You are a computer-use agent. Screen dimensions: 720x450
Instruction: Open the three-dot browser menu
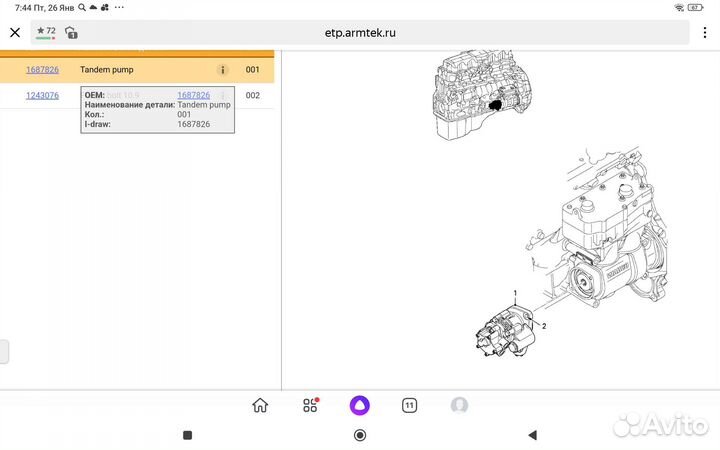click(x=704, y=33)
